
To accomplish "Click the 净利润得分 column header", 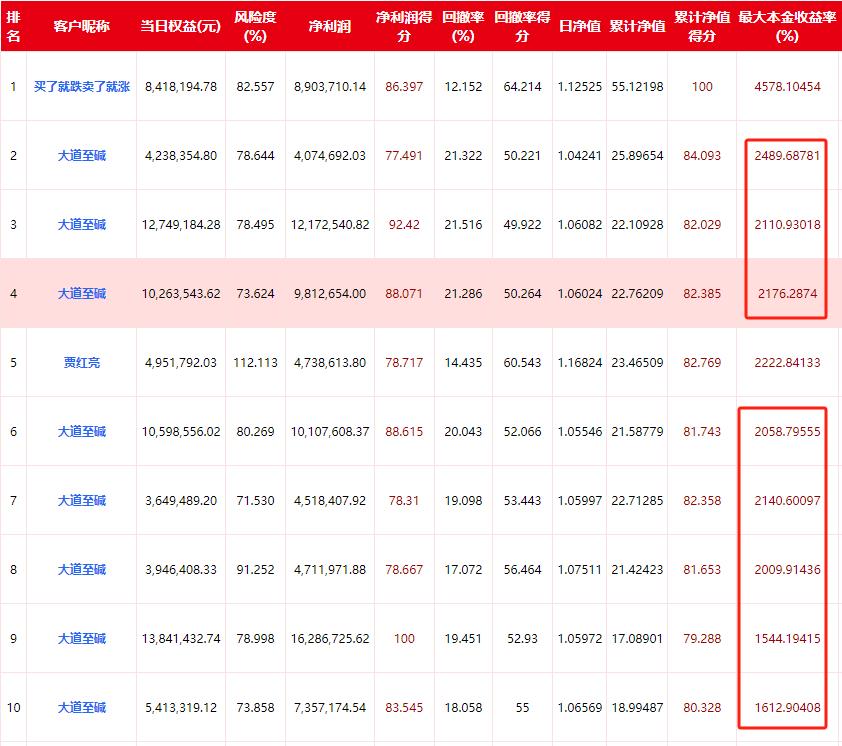I will pyautogui.click(x=404, y=26).
